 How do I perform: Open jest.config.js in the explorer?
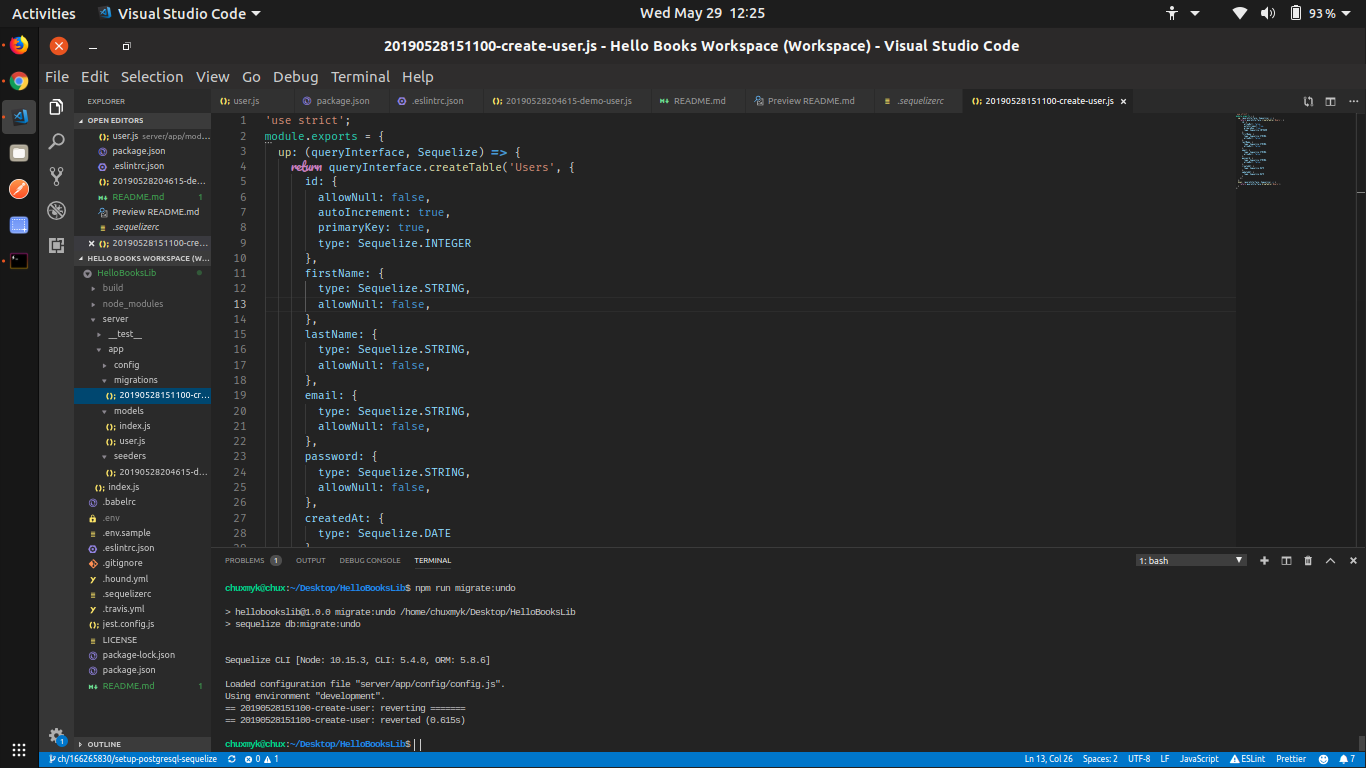click(x=142, y=624)
